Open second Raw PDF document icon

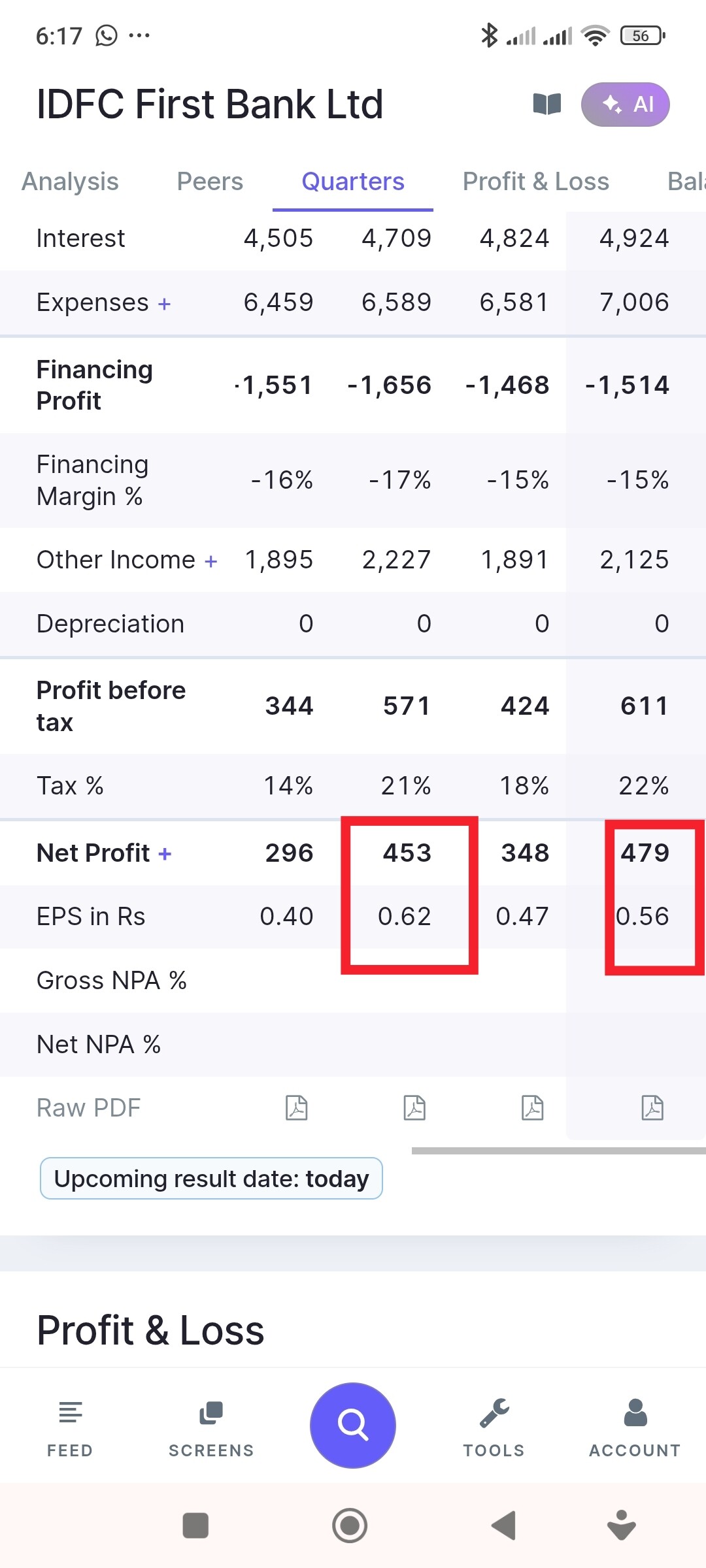[x=414, y=1108]
